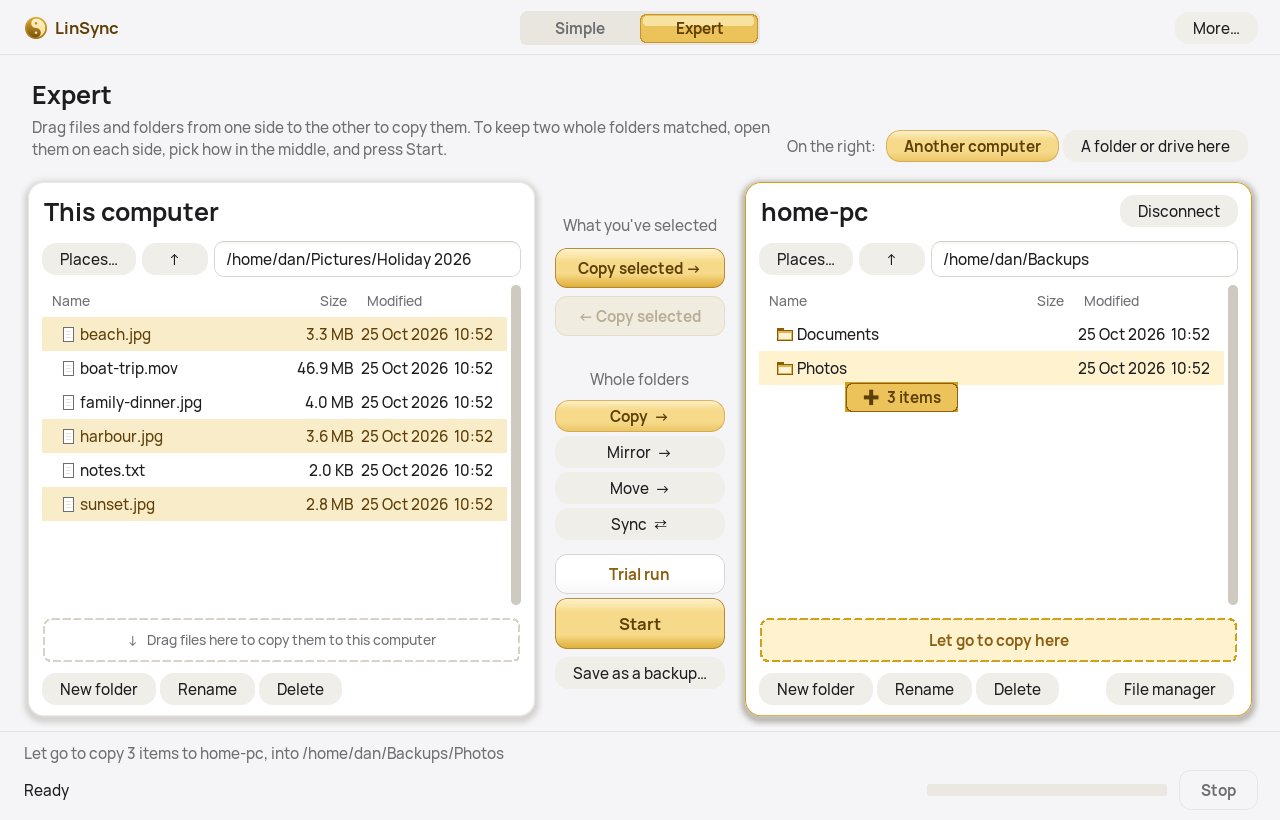This screenshot has height=820, width=1280.
Task: Click the Modified column header on home-pc
Action: [1111, 301]
